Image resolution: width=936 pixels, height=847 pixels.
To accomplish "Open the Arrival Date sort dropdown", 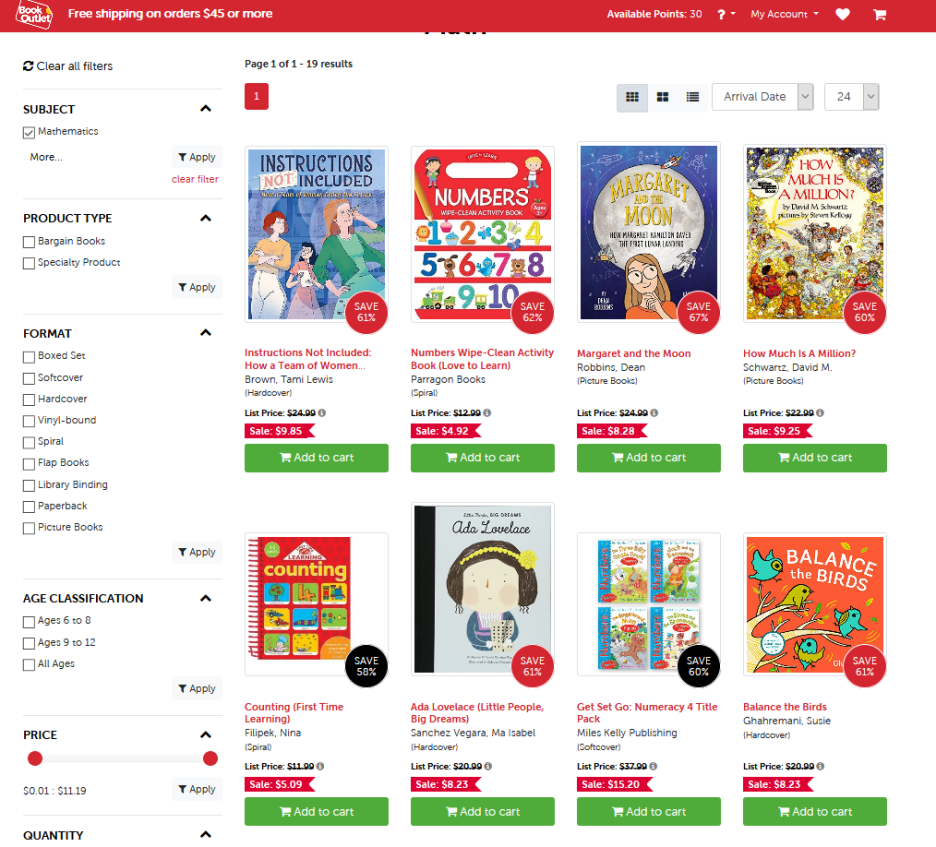I will pyautogui.click(x=762, y=97).
